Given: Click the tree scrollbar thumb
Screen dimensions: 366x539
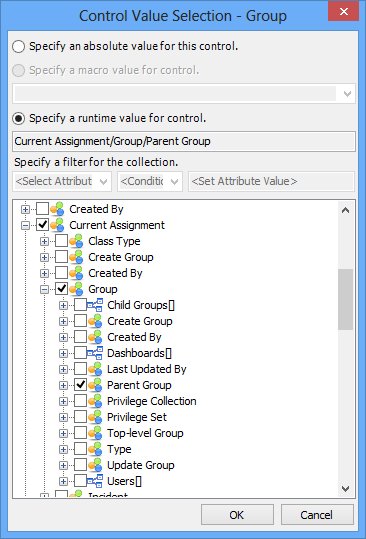Looking at the screenshot, I should pos(345,299).
